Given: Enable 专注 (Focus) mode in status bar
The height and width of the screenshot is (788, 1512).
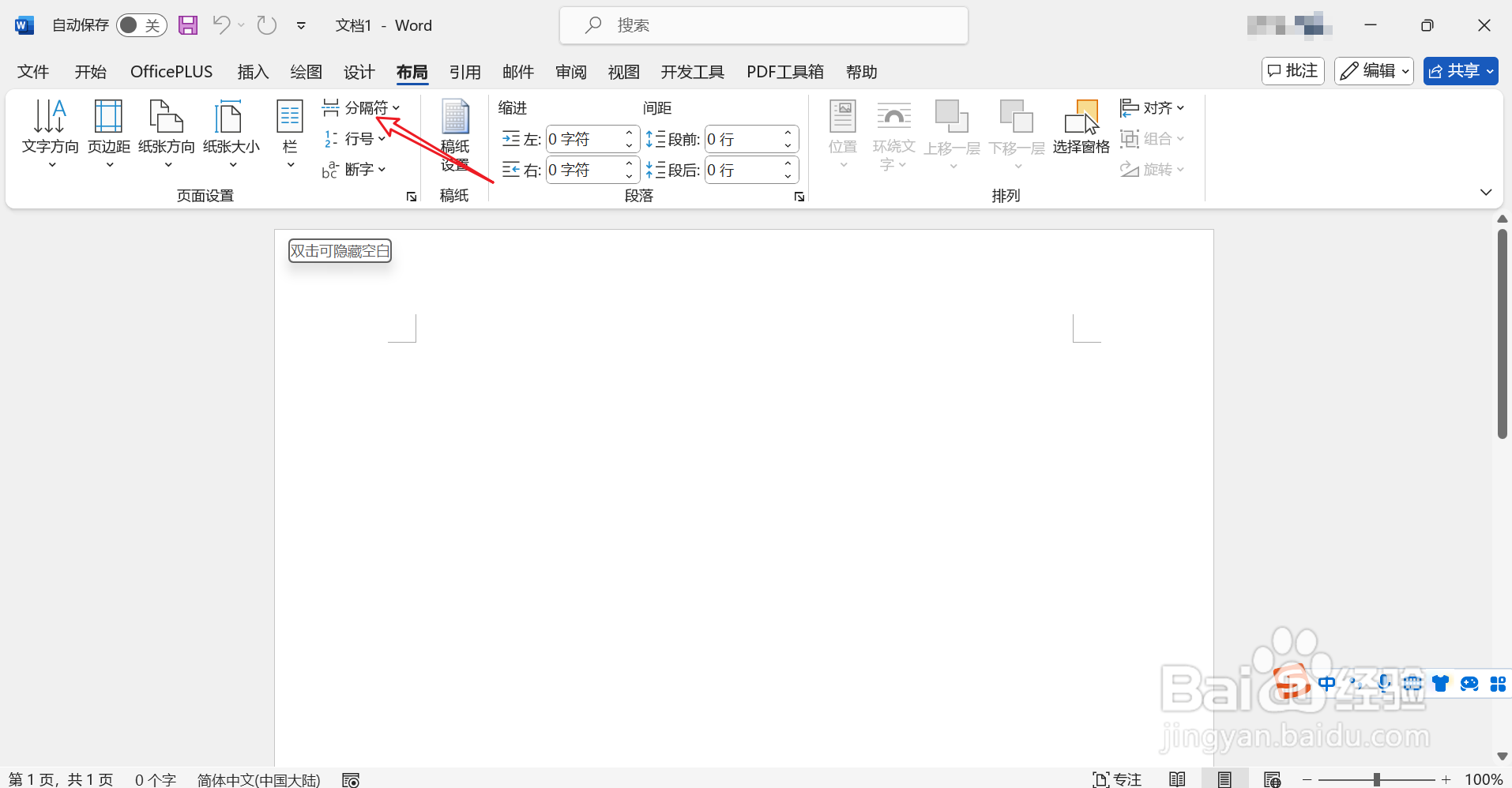Looking at the screenshot, I should pos(1116,779).
